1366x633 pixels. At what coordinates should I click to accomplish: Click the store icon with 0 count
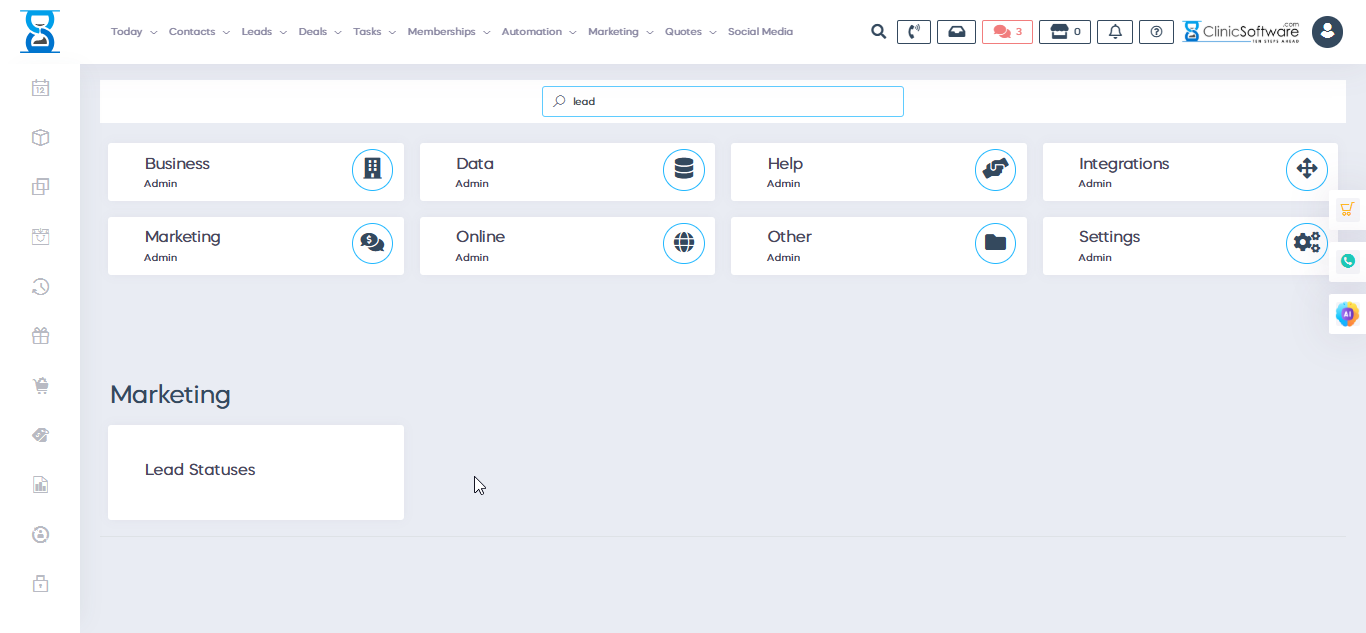pyautogui.click(x=1064, y=32)
